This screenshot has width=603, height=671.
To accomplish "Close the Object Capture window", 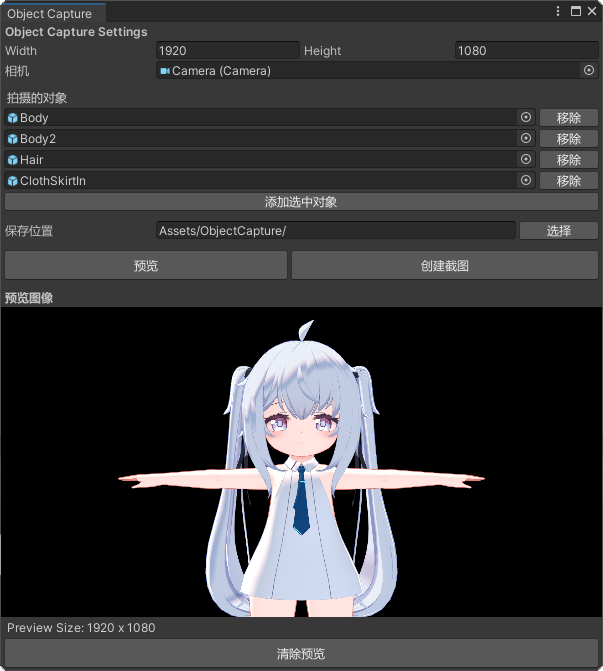I will (x=591, y=11).
